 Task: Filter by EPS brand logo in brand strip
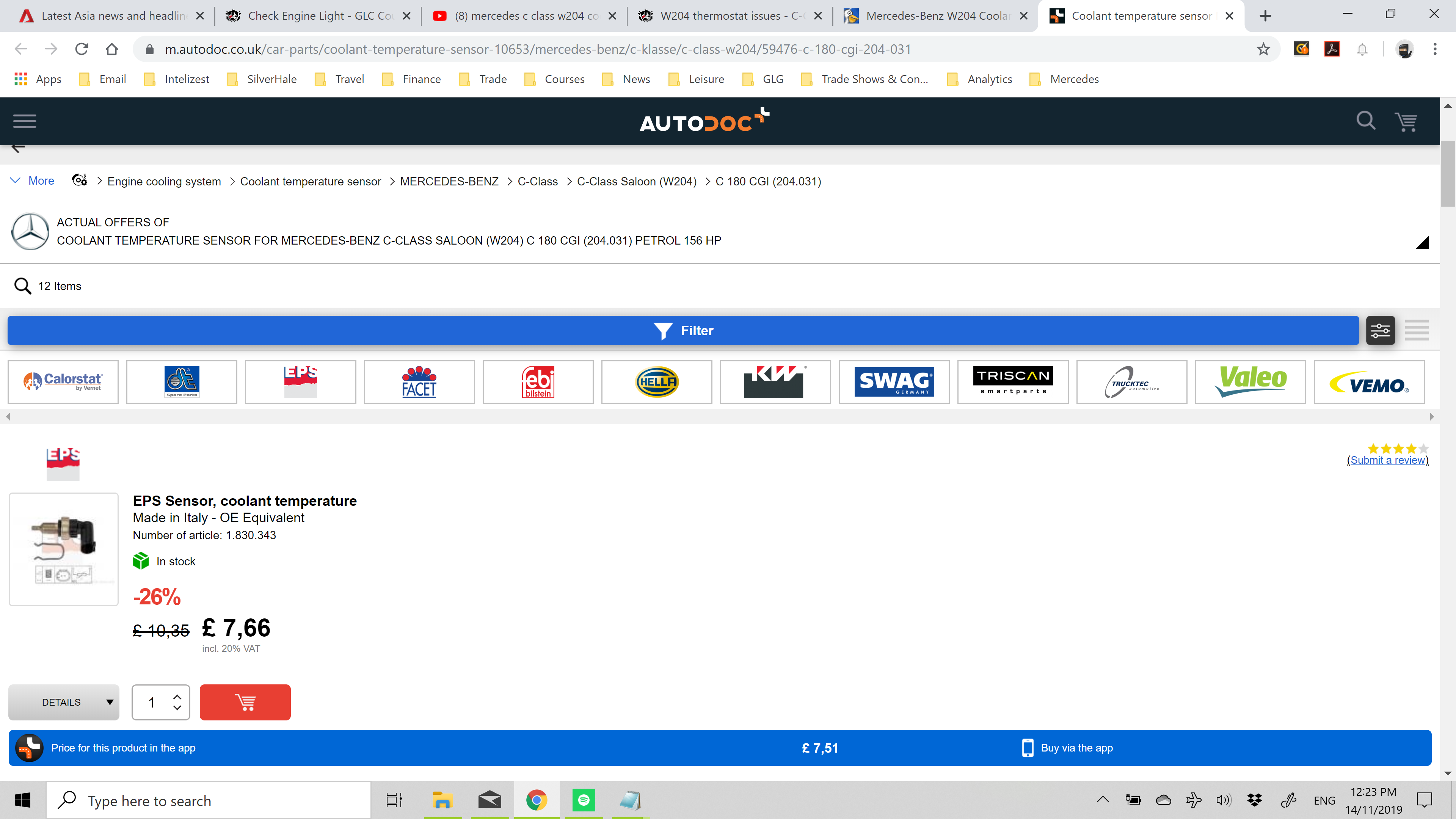click(300, 382)
